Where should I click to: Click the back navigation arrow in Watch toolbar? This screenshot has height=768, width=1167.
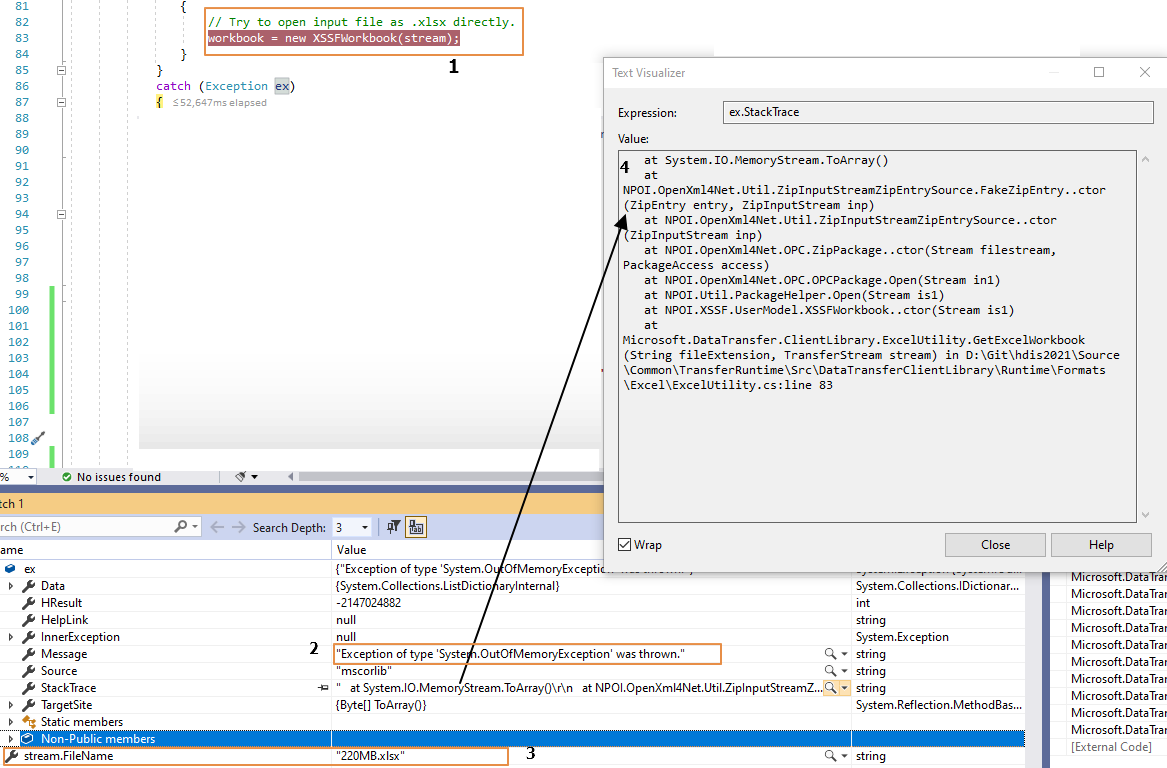[216, 526]
